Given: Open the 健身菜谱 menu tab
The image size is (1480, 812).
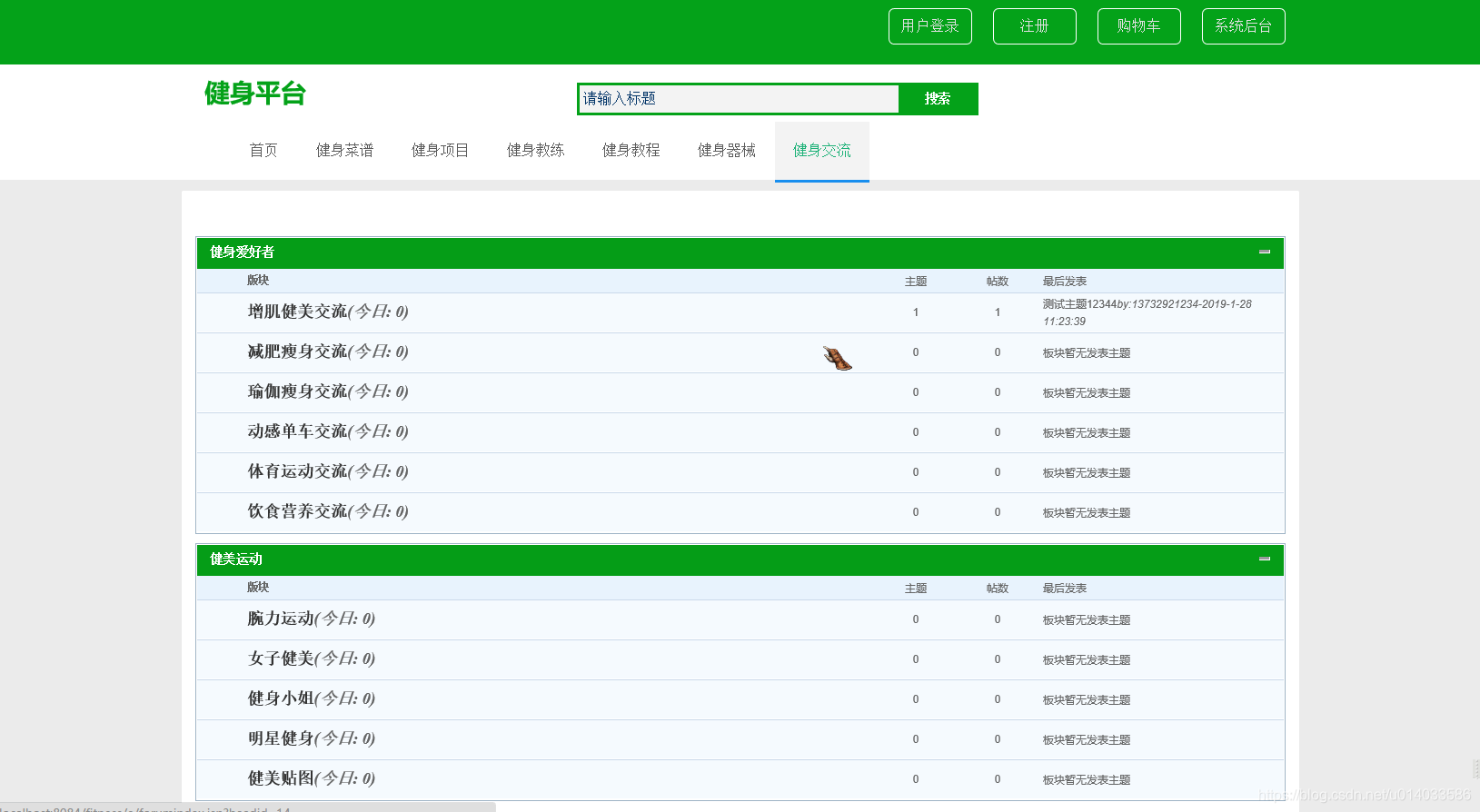Looking at the screenshot, I should click(345, 151).
